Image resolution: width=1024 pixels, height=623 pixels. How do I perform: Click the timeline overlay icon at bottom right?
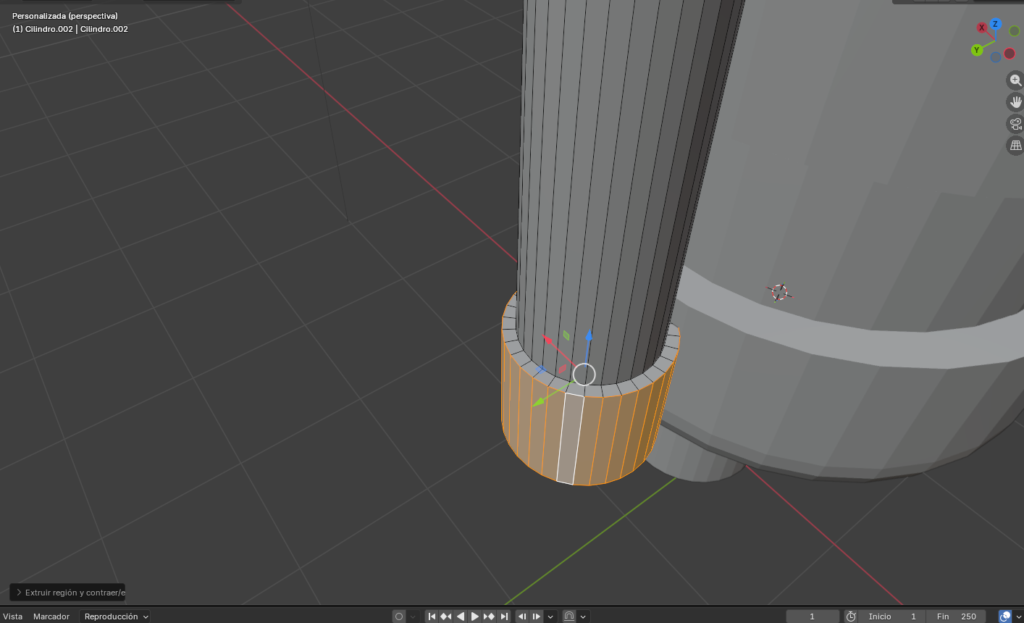pyautogui.click(x=1004, y=616)
